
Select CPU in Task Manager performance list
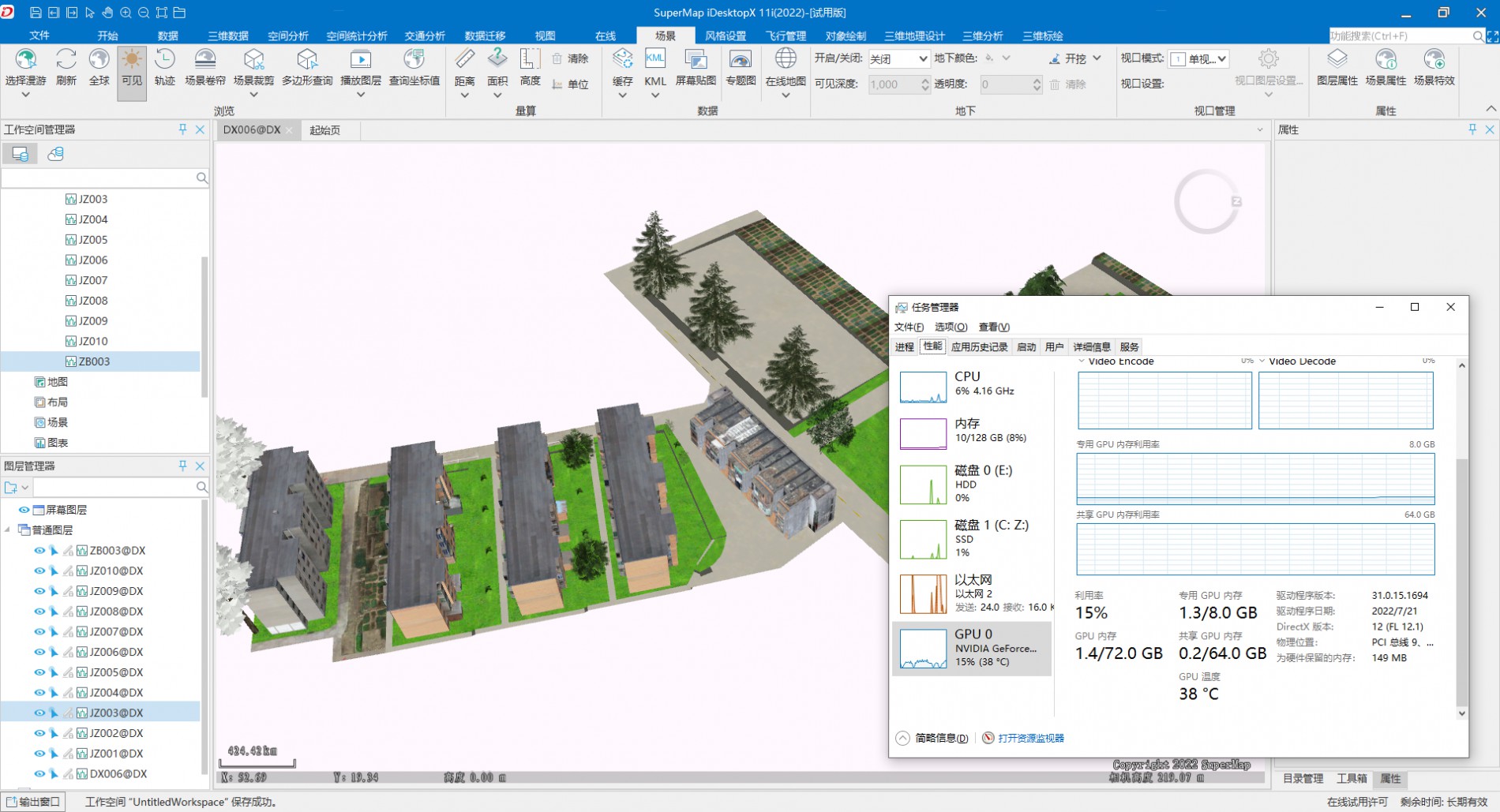(973, 387)
